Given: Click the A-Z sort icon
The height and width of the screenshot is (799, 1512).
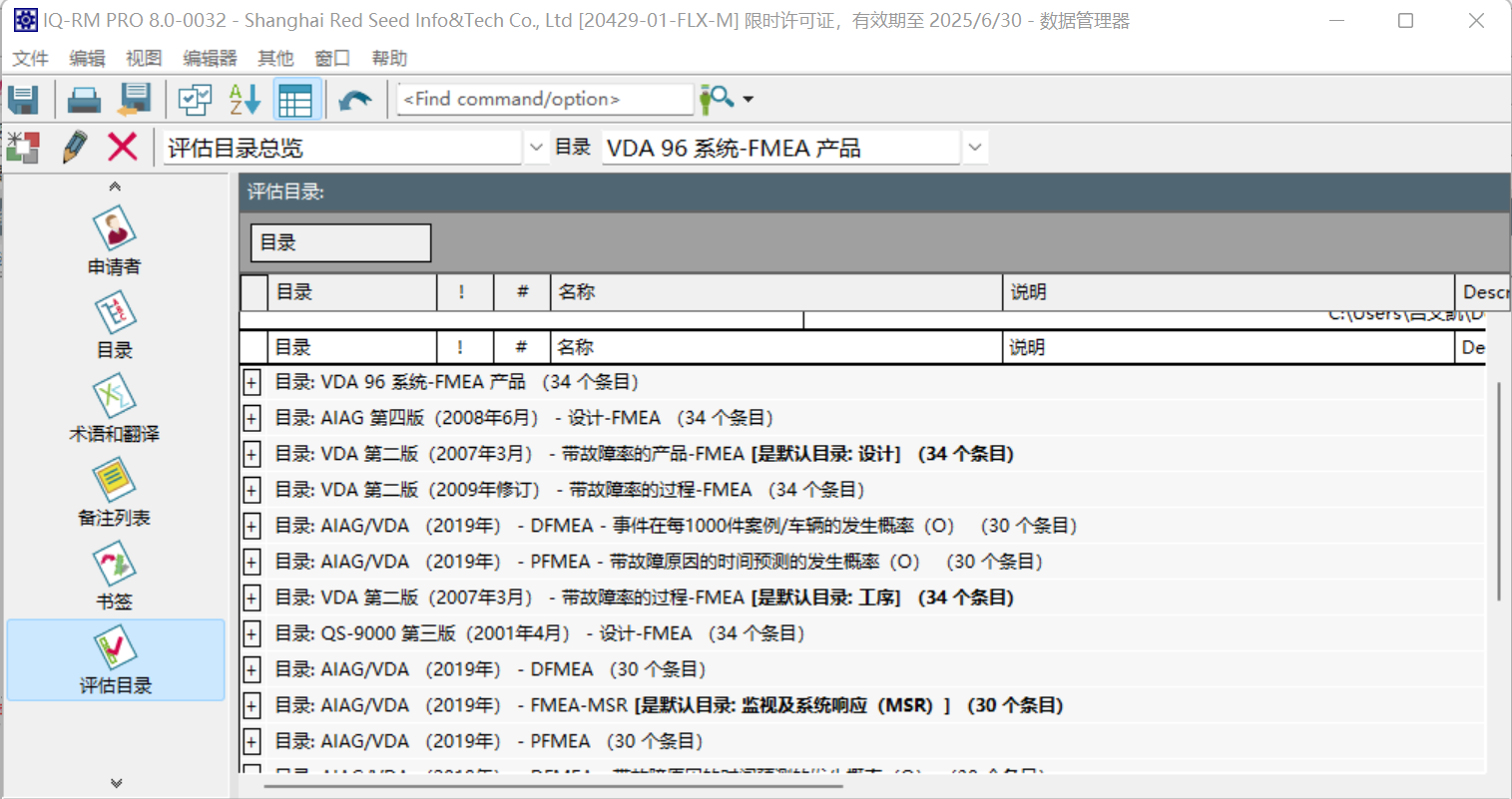Looking at the screenshot, I should tap(245, 99).
